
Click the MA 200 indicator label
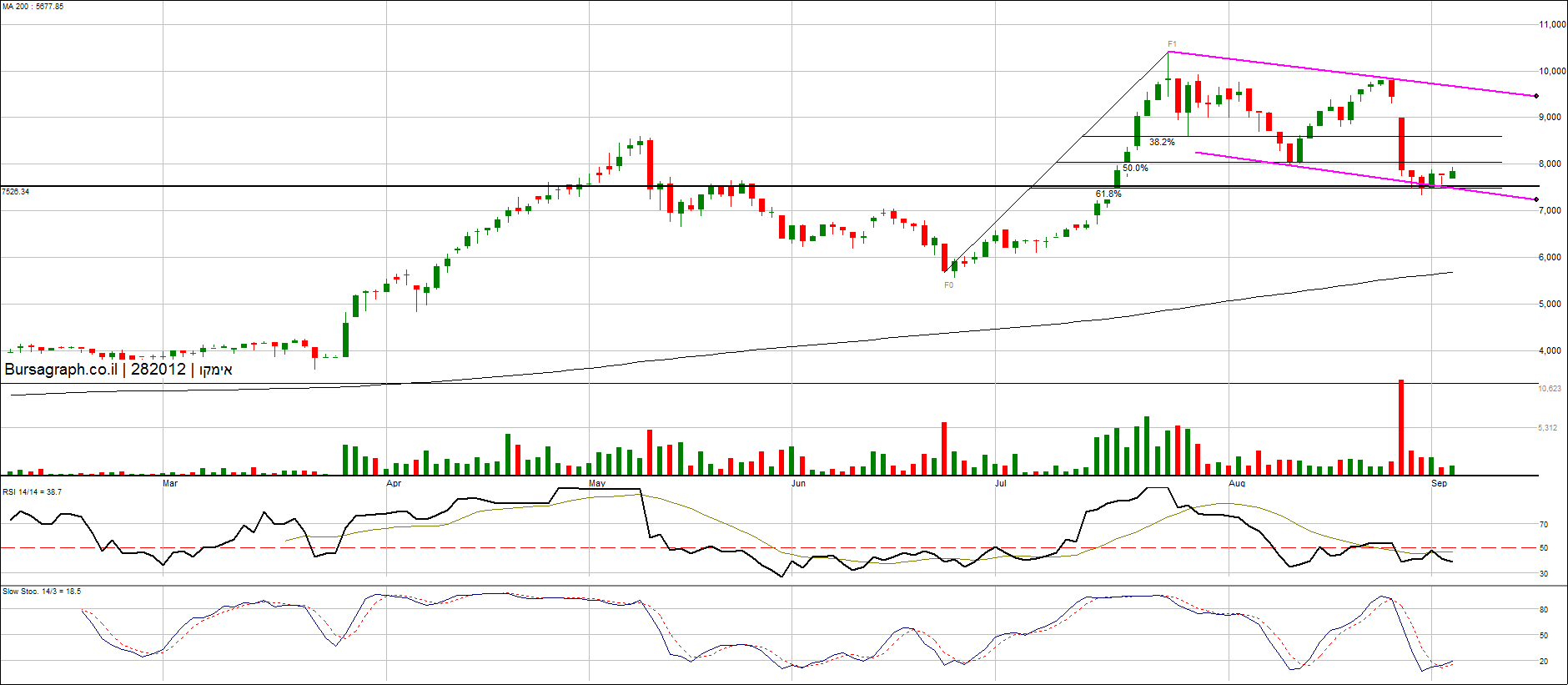[x=33, y=7]
